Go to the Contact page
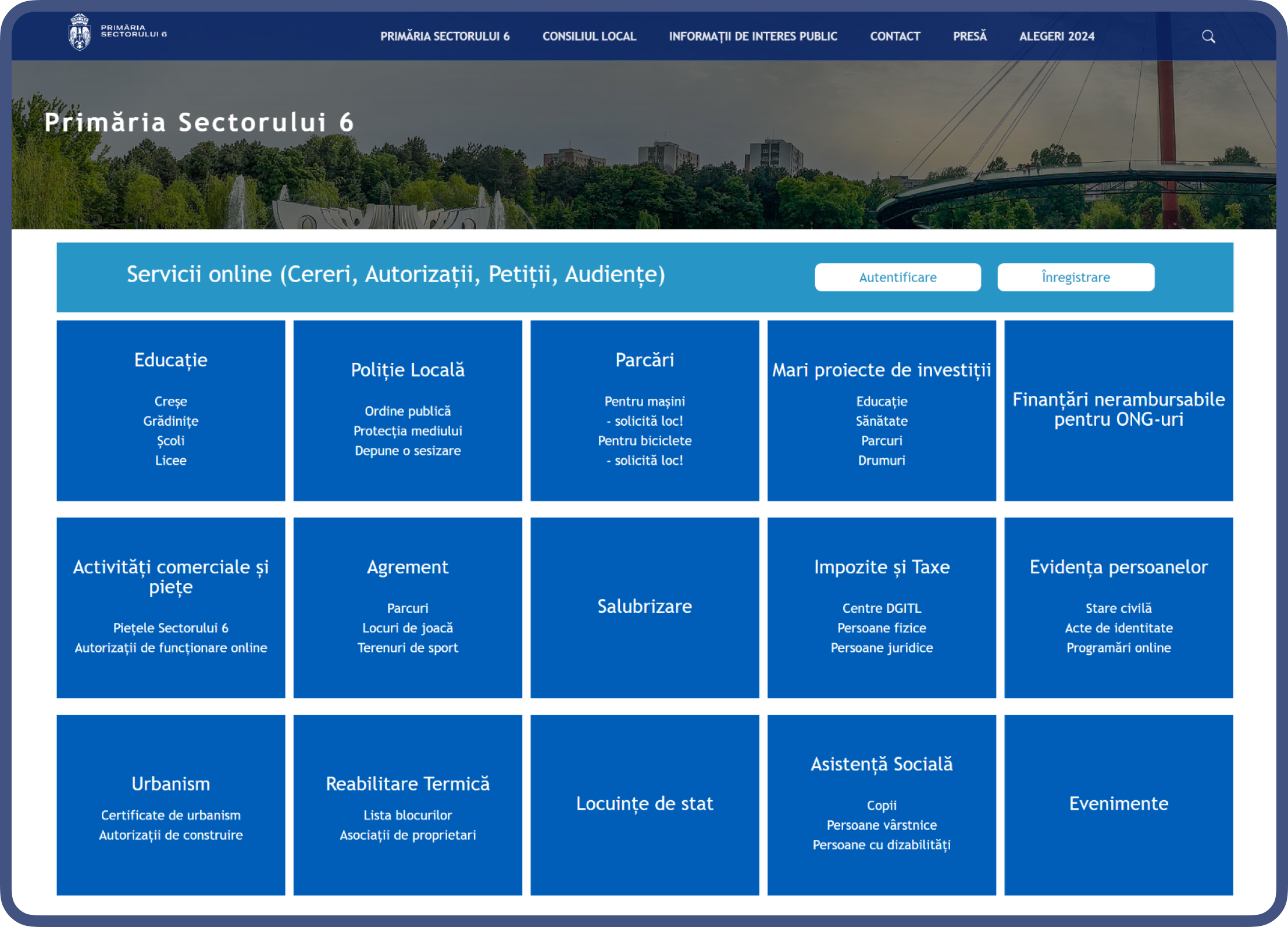The width and height of the screenshot is (1288, 927). click(x=895, y=36)
